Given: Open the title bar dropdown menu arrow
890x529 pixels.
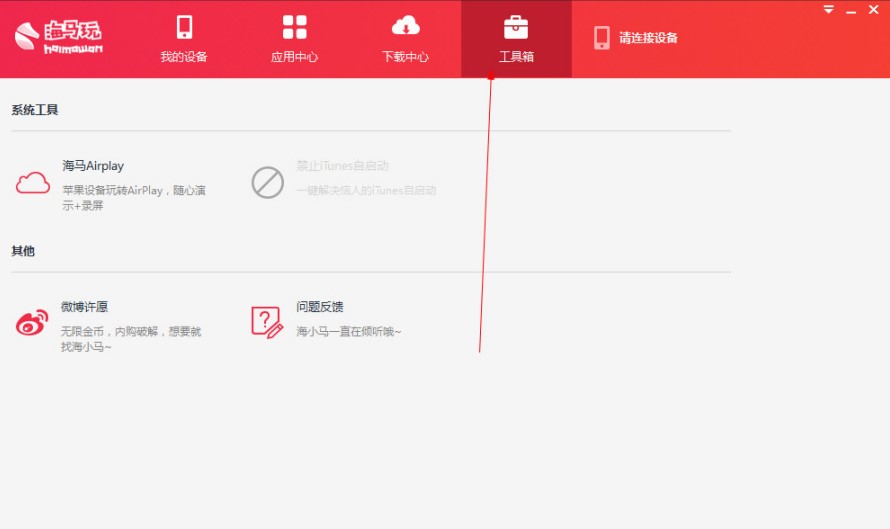Looking at the screenshot, I should [x=829, y=10].
